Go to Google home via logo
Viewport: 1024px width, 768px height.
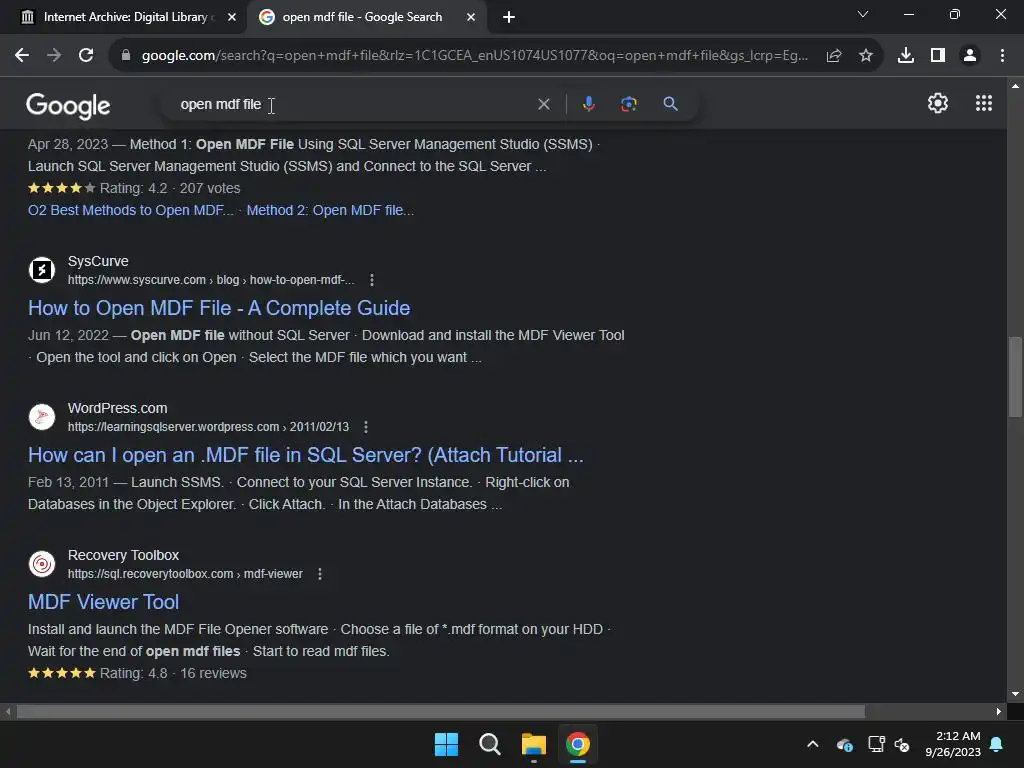tap(68, 106)
